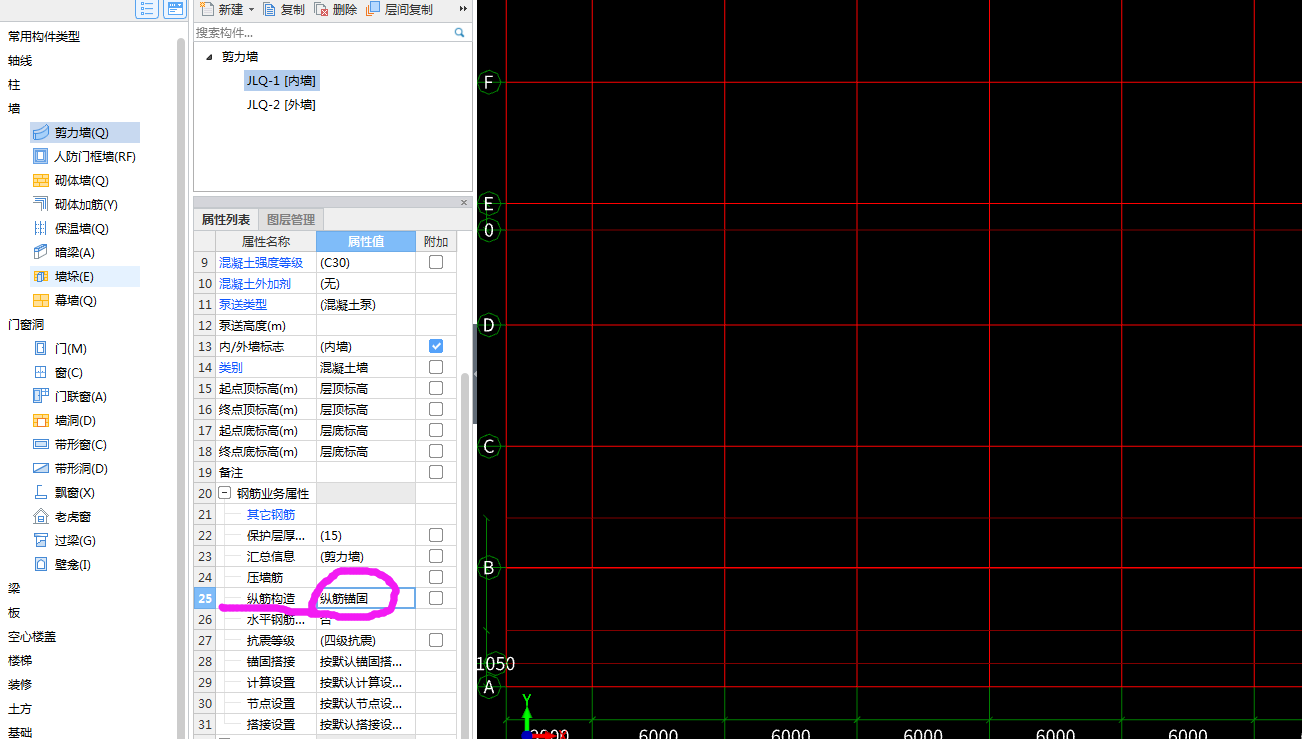Select the 过梁(G) lintel icon
The height and width of the screenshot is (739, 1302).
[x=41, y=540]
